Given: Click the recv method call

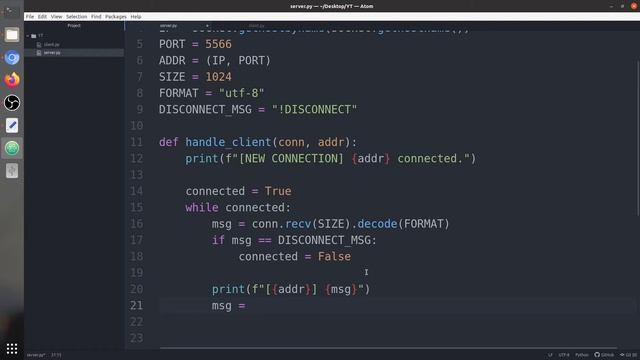Looking at the screenshot, I should click(x=298, y=224).
